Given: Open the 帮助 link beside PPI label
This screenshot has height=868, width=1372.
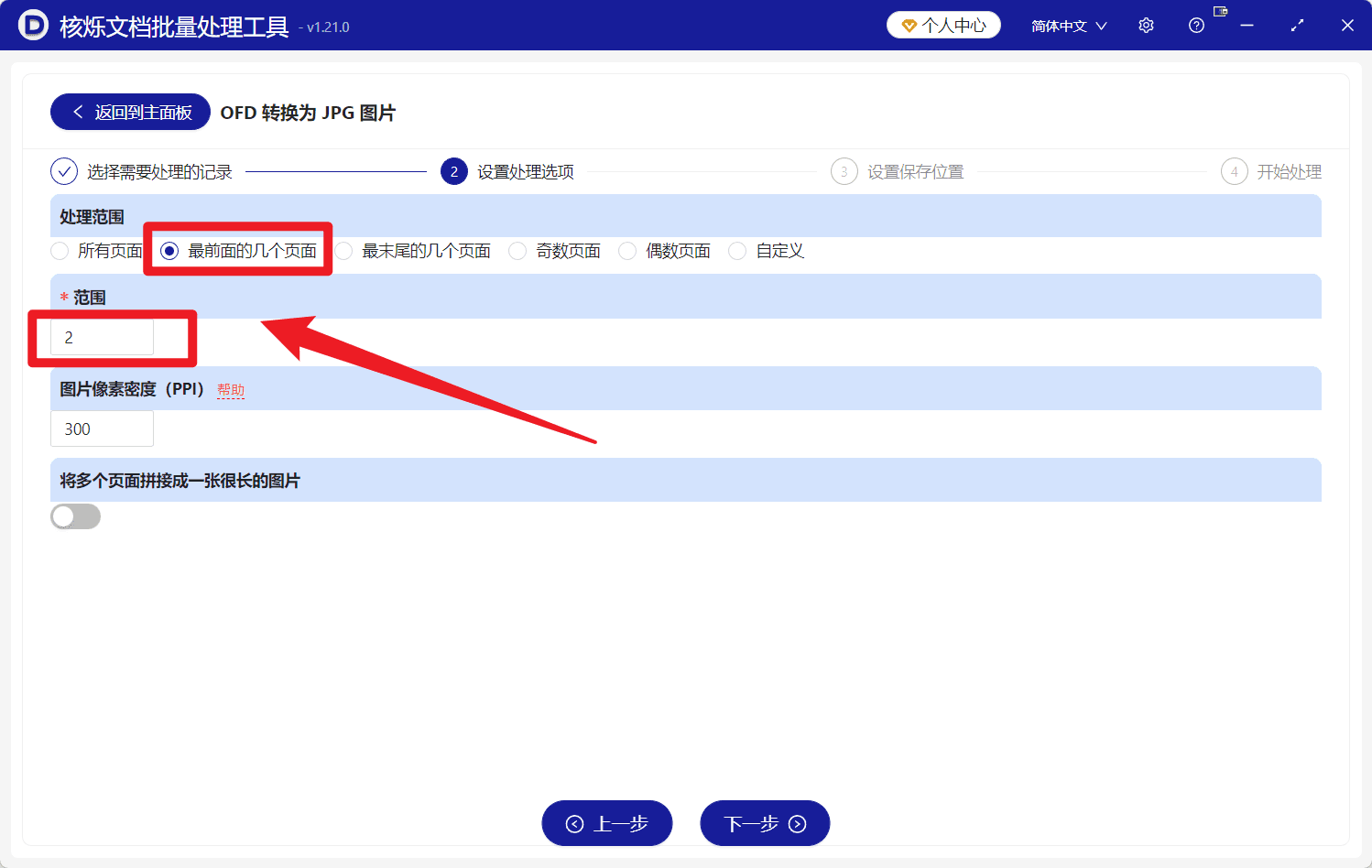Looking at the screenshot, I should (231, 388).
